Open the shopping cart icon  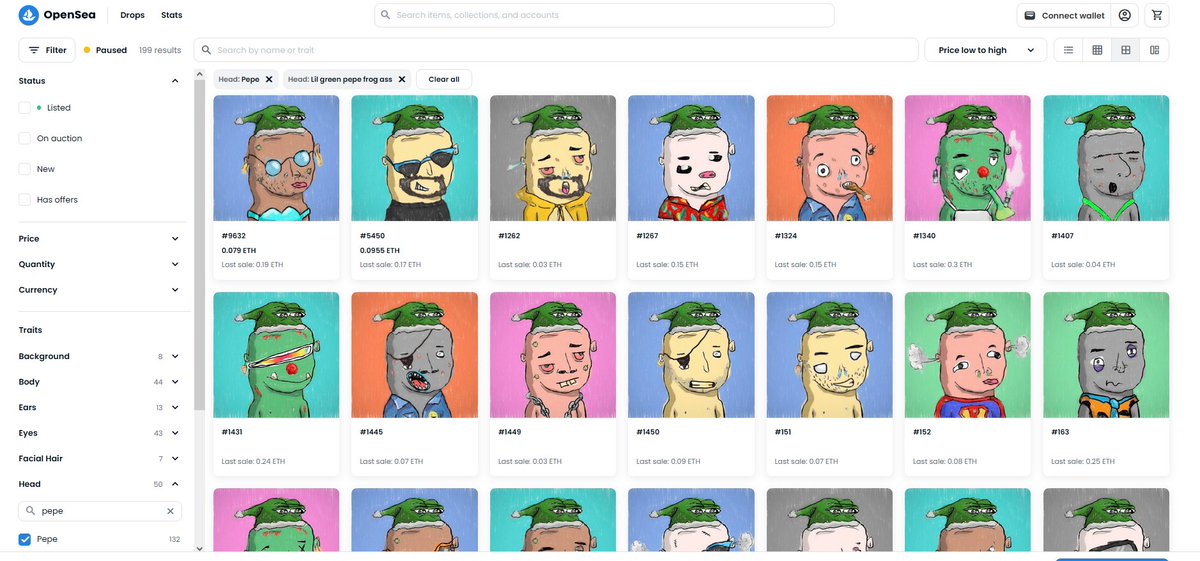tap(1157, 15)
